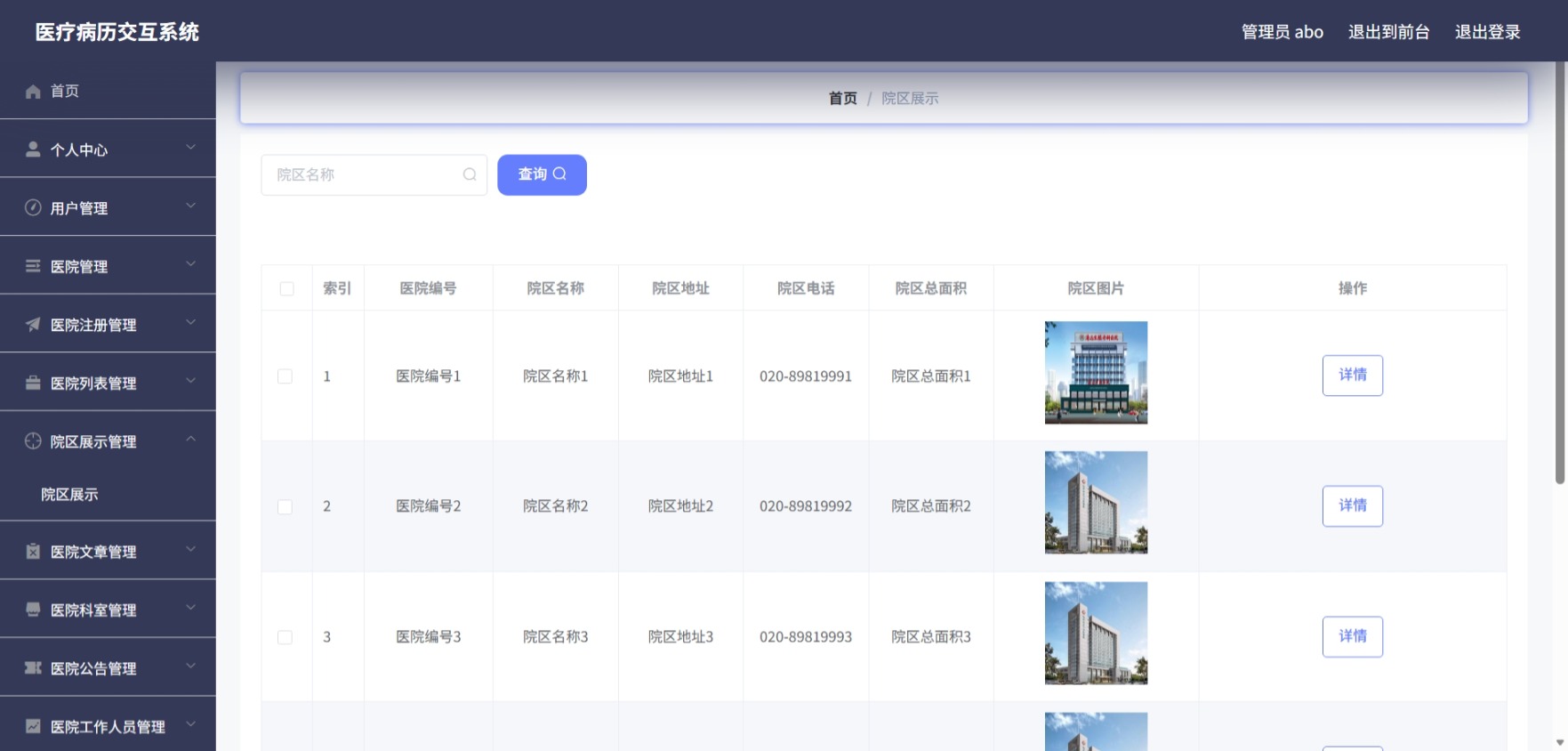Click the list icon for 医院管理
Screen dimensions: 1568x751
coord(33,266)
